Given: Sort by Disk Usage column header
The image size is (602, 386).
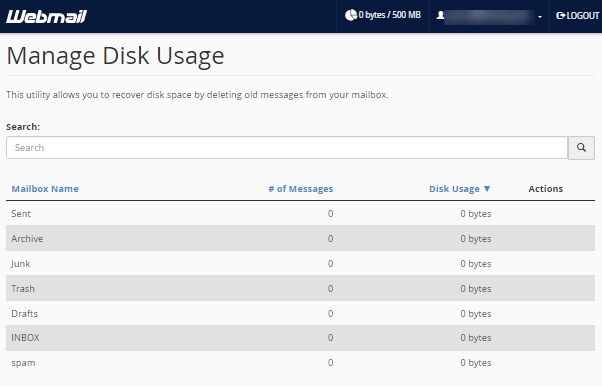Looking at the screenshot, I should point(454,189).
